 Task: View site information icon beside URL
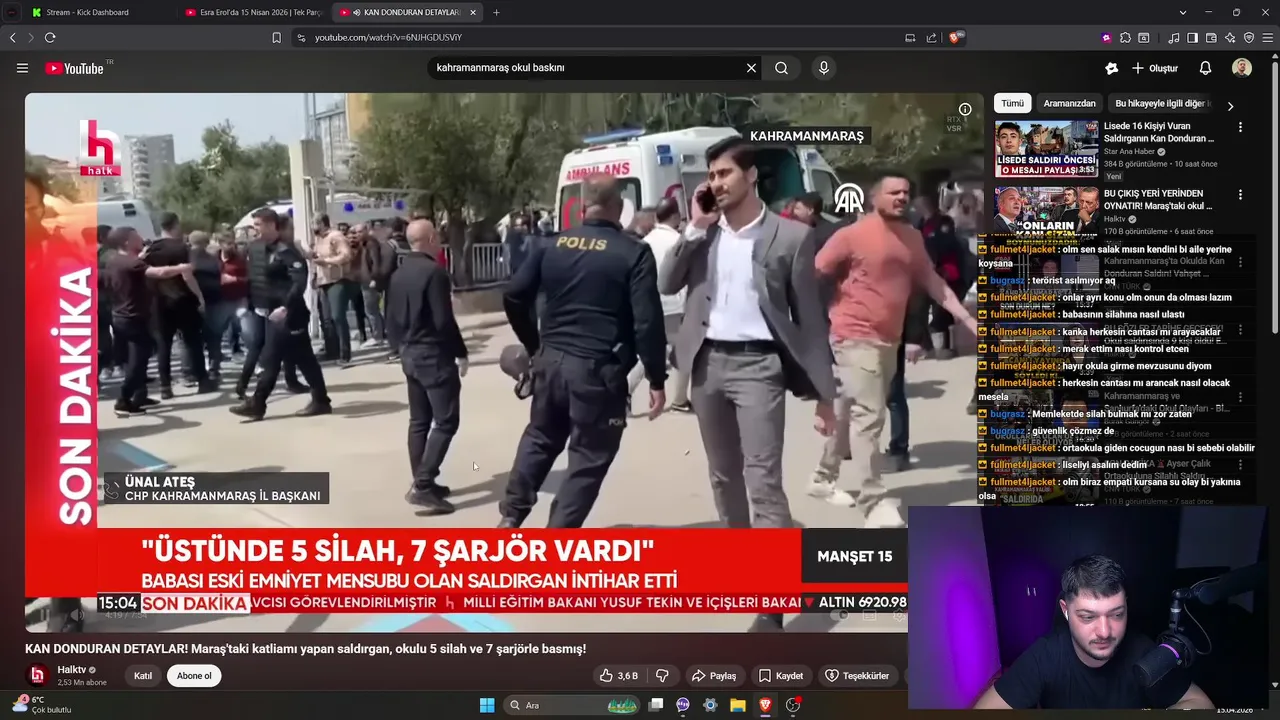coord(301,37)
